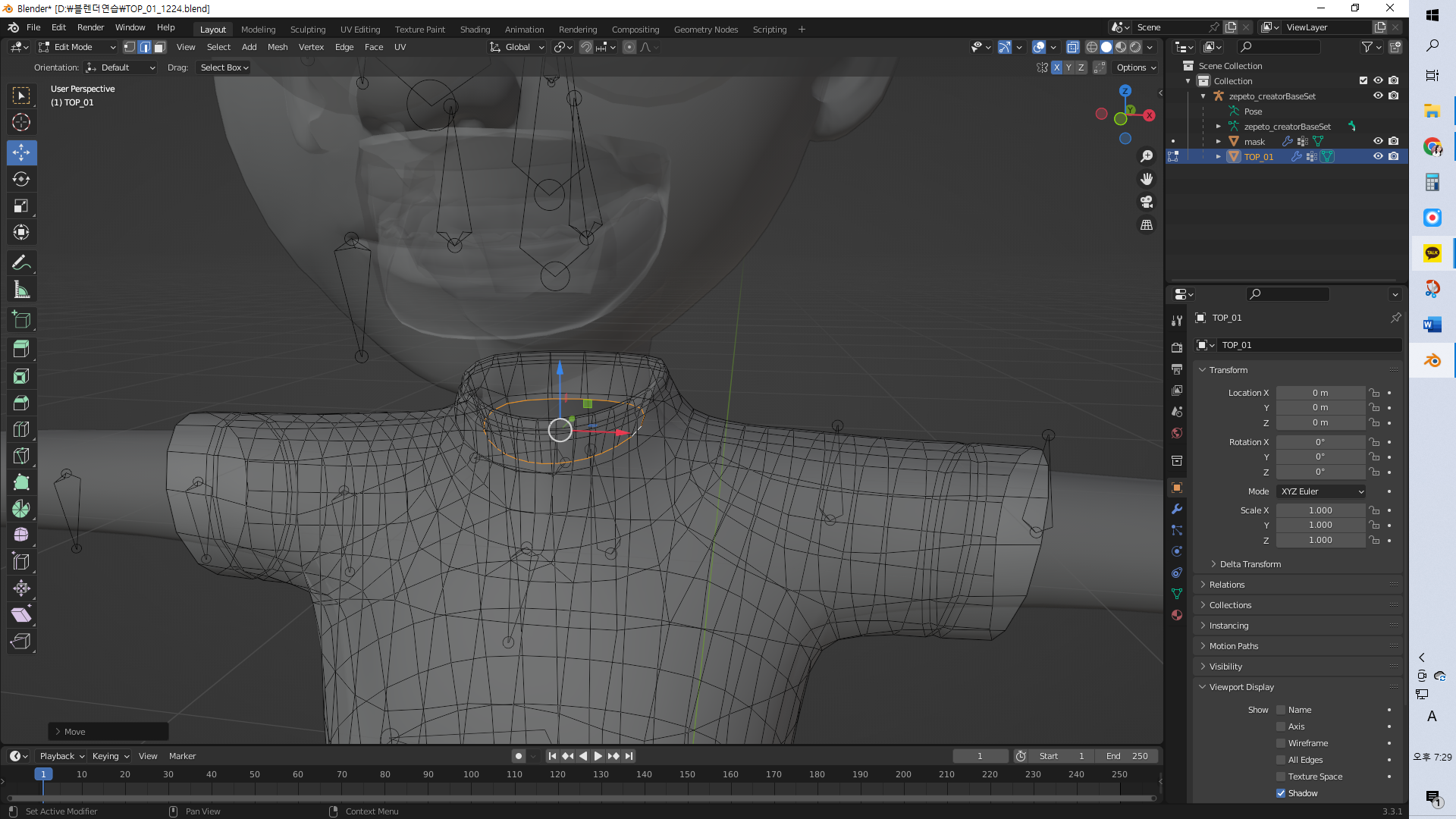1456x819 pixels.
Task: Switch to the Sculpting workspace tab
Action: coord(308,30)
